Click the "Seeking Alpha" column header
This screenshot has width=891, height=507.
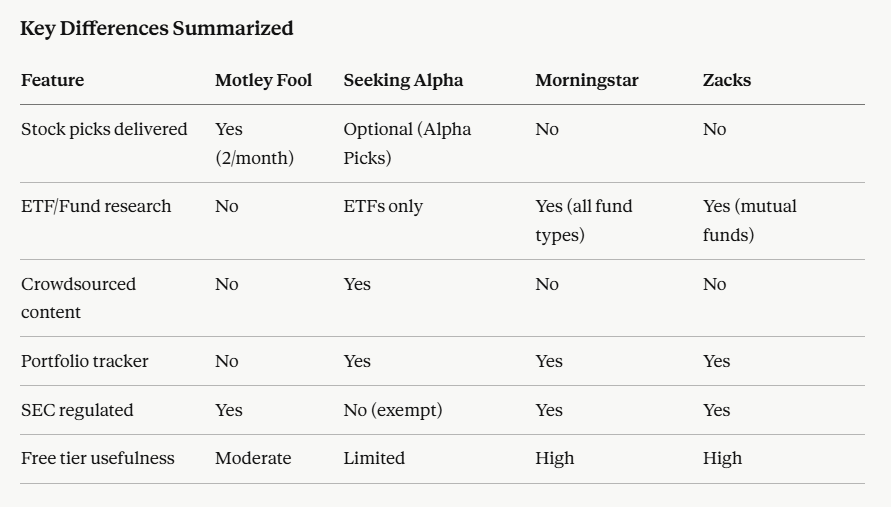click(x=403, y=80)
